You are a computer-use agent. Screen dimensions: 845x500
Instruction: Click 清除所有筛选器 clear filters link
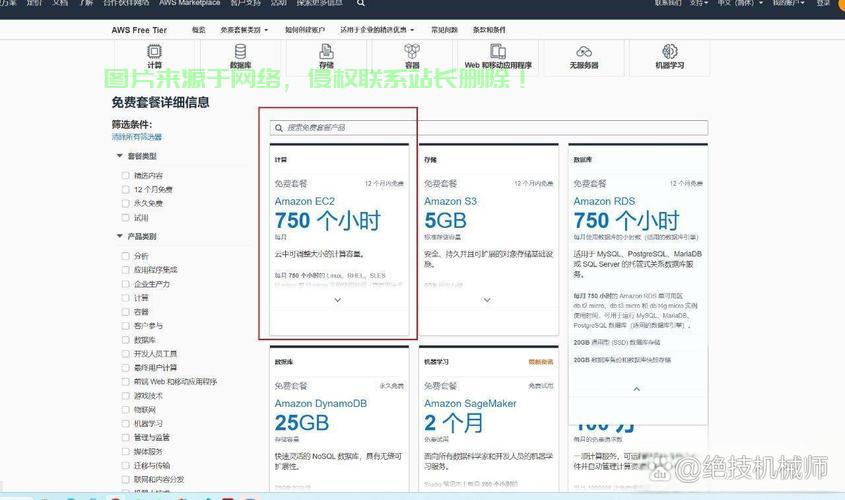pos(137,137)
